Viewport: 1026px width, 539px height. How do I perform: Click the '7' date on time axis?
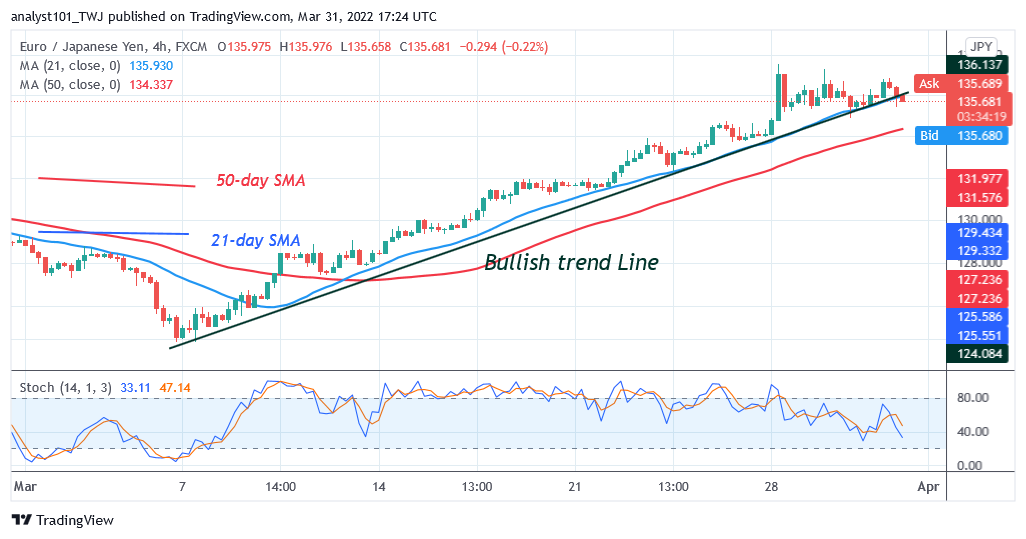182,487
